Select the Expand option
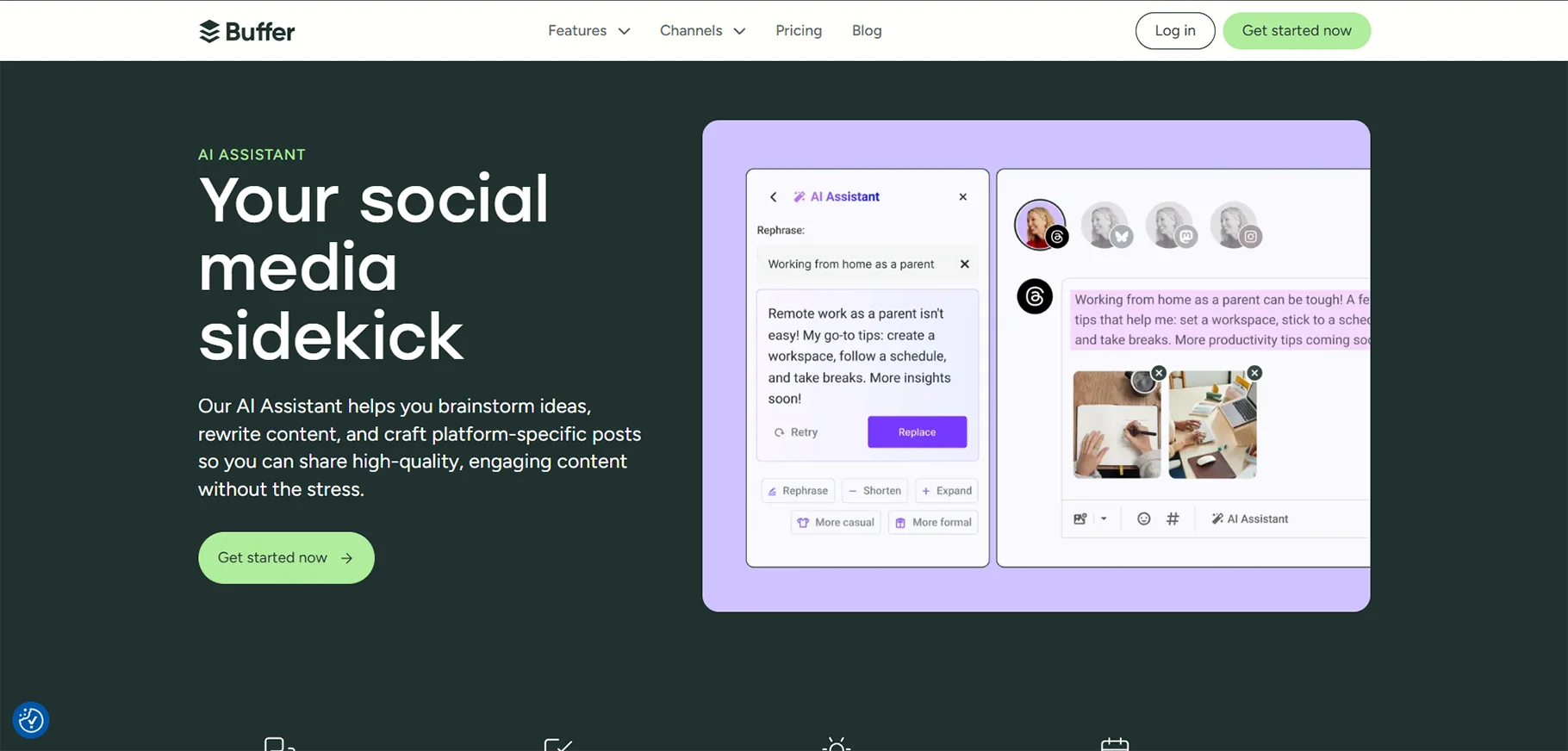Screen dimensions: 1568x751 [946, 491]
